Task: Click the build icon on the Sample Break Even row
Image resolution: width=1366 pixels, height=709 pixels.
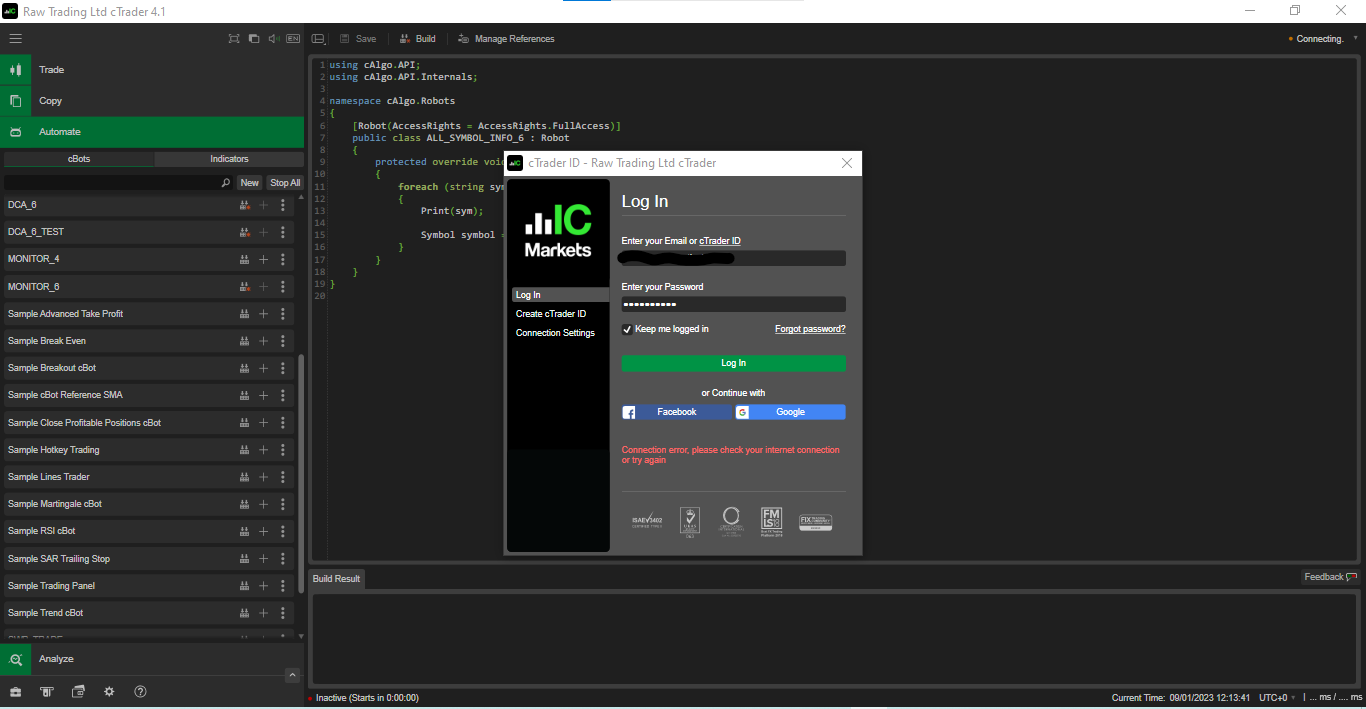Action: pyautogui.click(x=244, y=341)
